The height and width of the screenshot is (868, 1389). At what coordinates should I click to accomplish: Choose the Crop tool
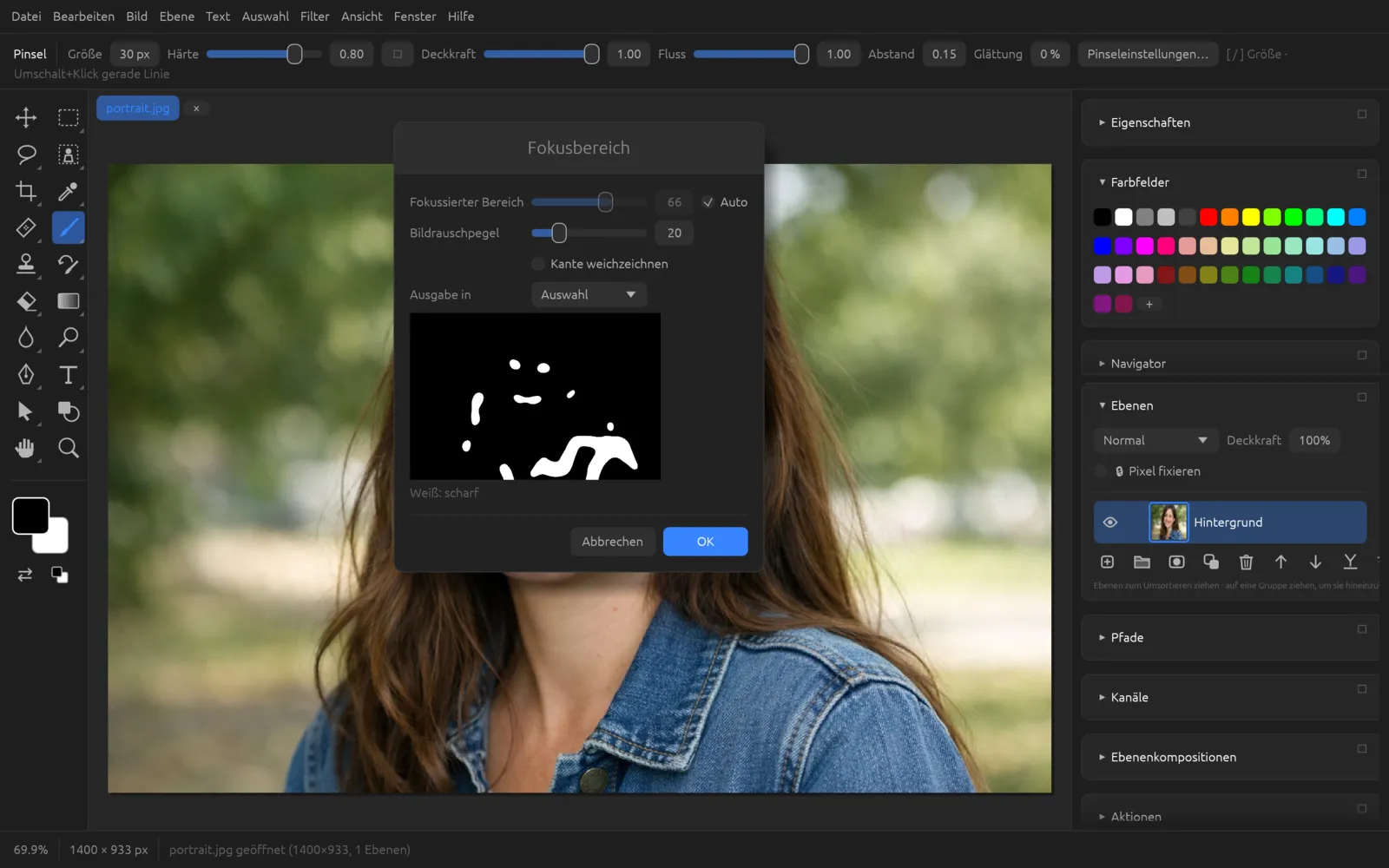click(x=26, y=191)
